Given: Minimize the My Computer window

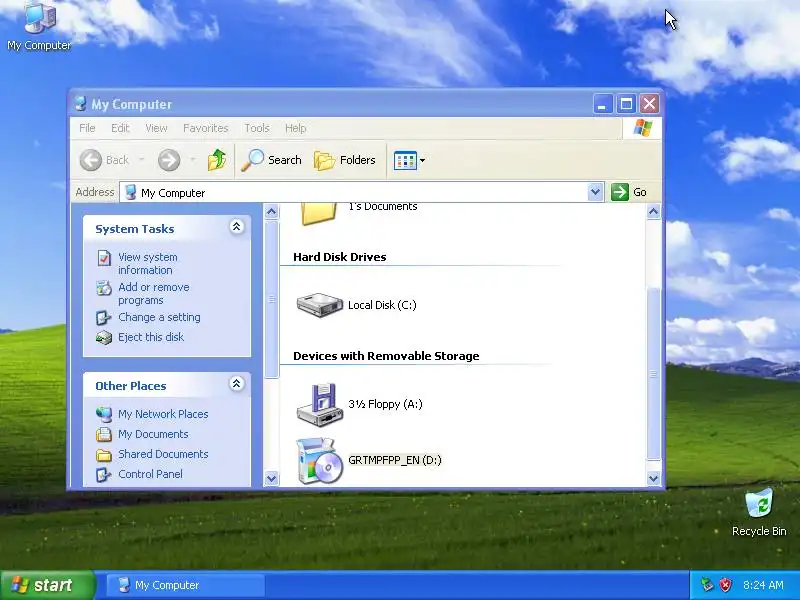Looking at the screenshot, I should [603, 104].
